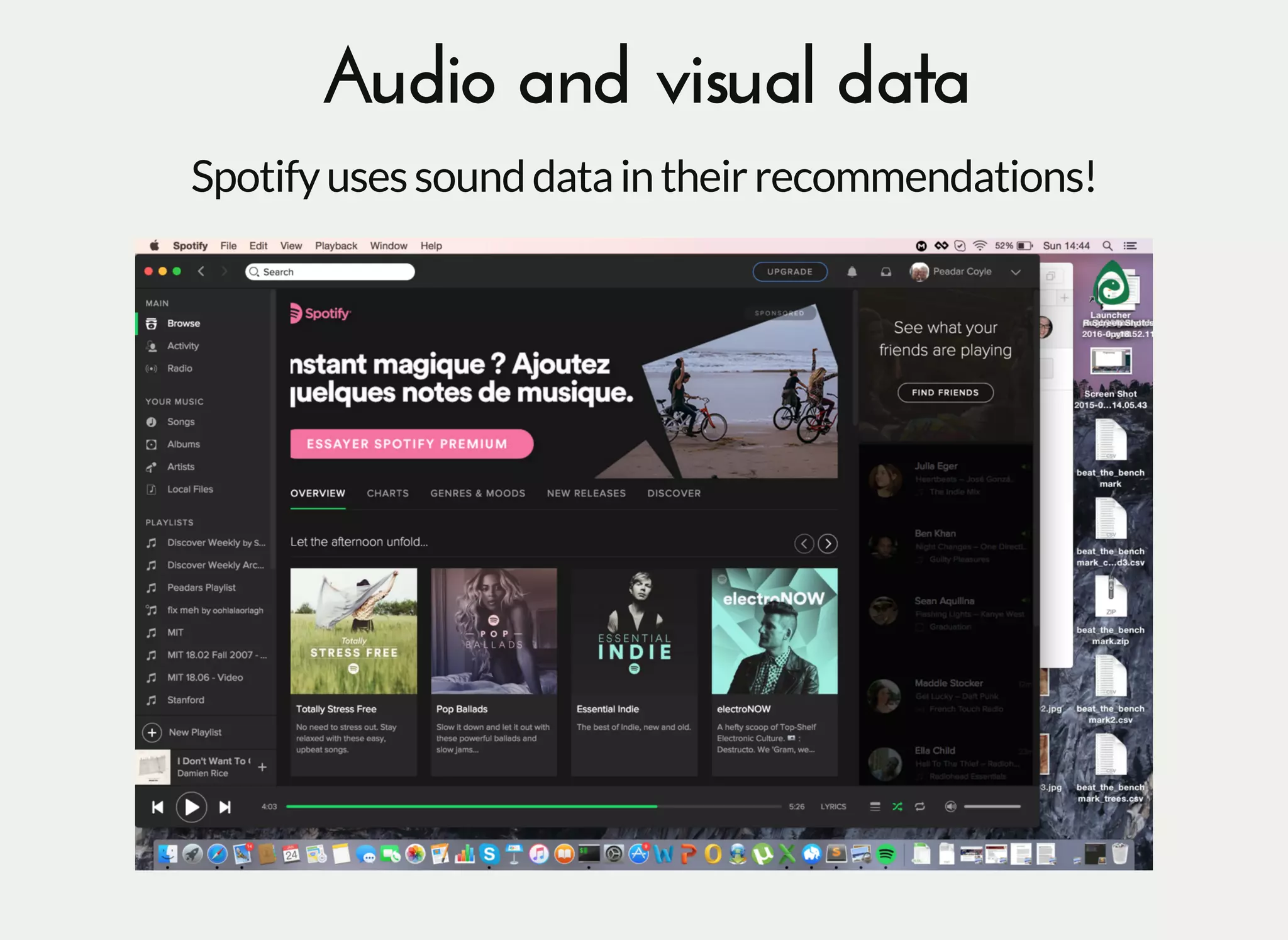
Task: Click the inbox tray icon near the bell
Action: (x=885, y=272)
